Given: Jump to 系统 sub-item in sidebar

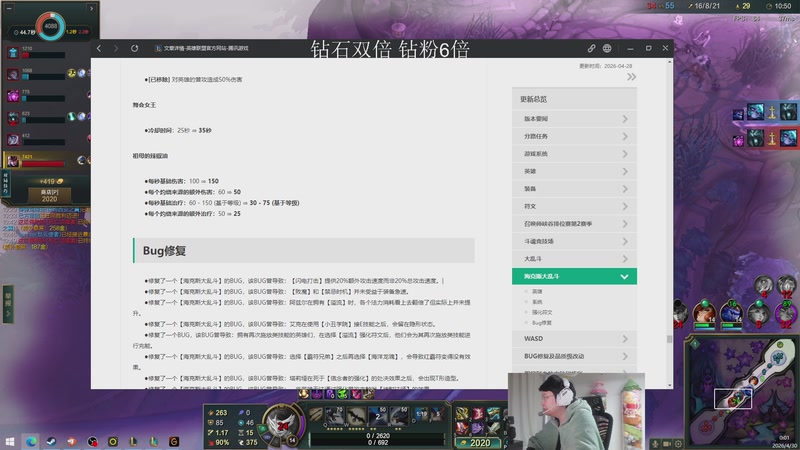Looking at the screenshot, I should tap(537, 302).
